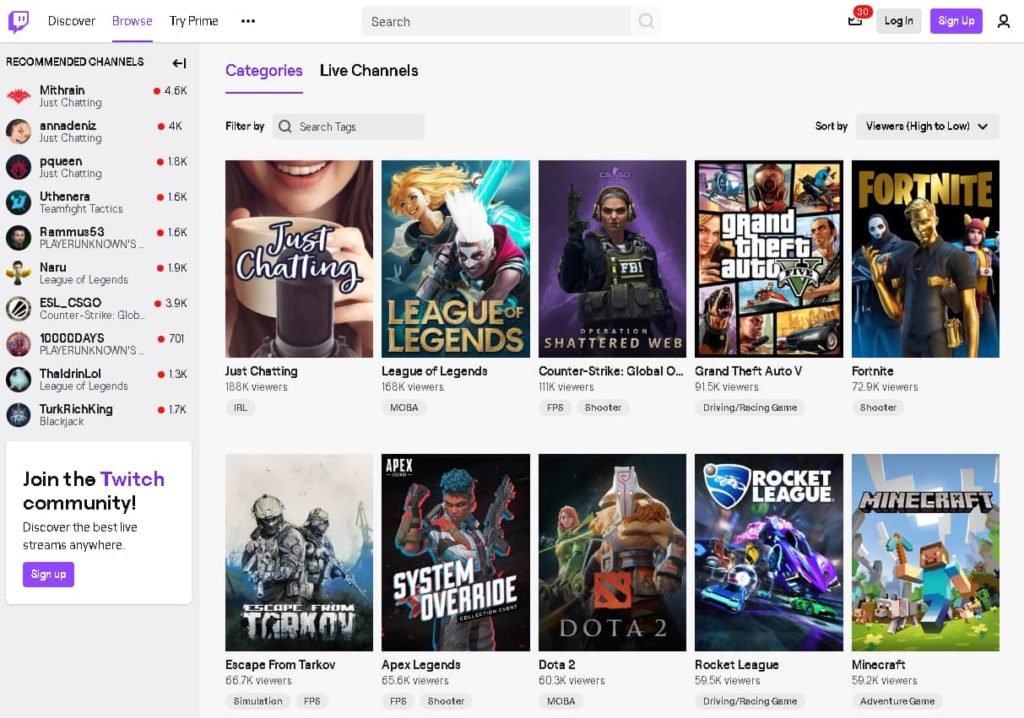This screenshot has height=718, width=1024.
Task: Click Teamfight Tactics under Uthenera
Action: (x=81, y=209)
